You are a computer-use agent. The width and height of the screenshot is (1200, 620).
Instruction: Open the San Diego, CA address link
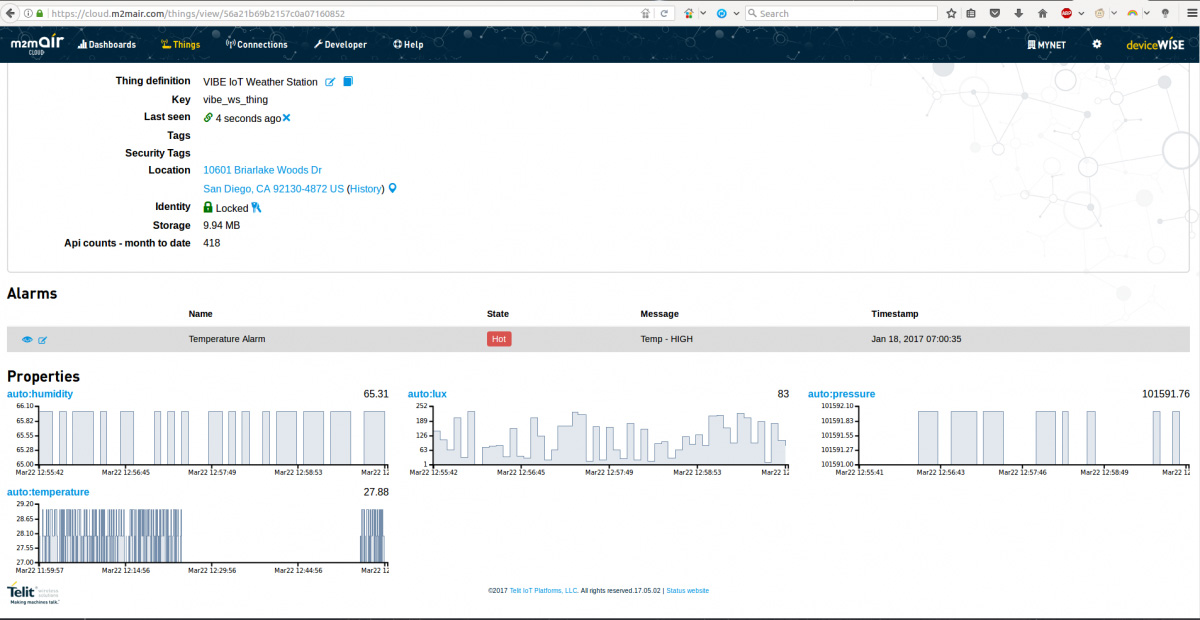(x=273, y=188)
